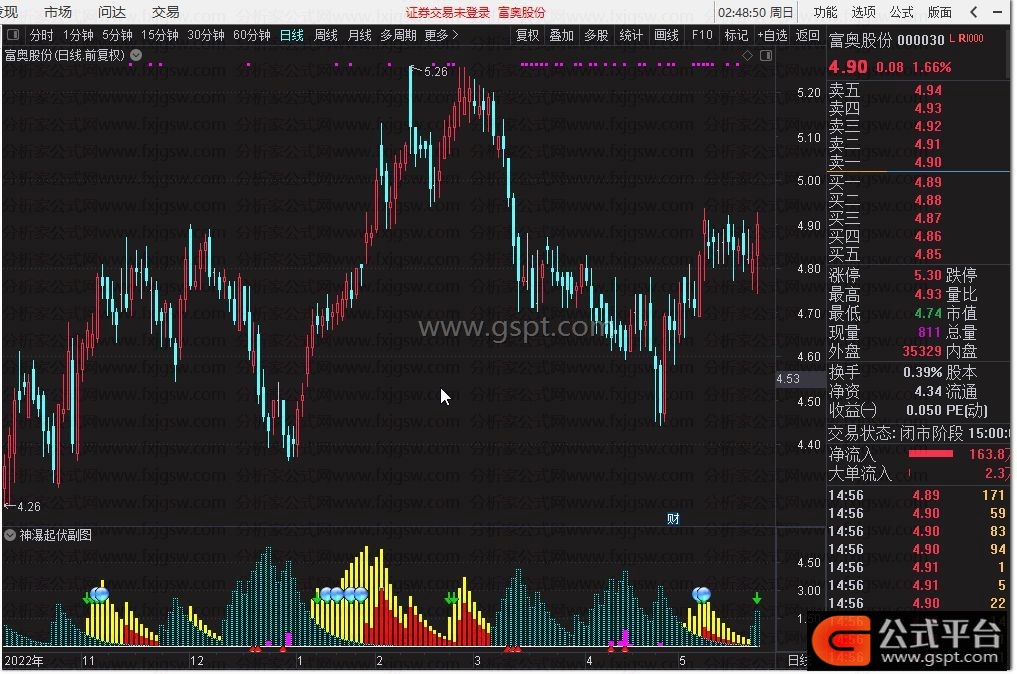This screenshot has height=674, width=1017.
Task: Select the 日线 daily period
Action: [292, 35]
